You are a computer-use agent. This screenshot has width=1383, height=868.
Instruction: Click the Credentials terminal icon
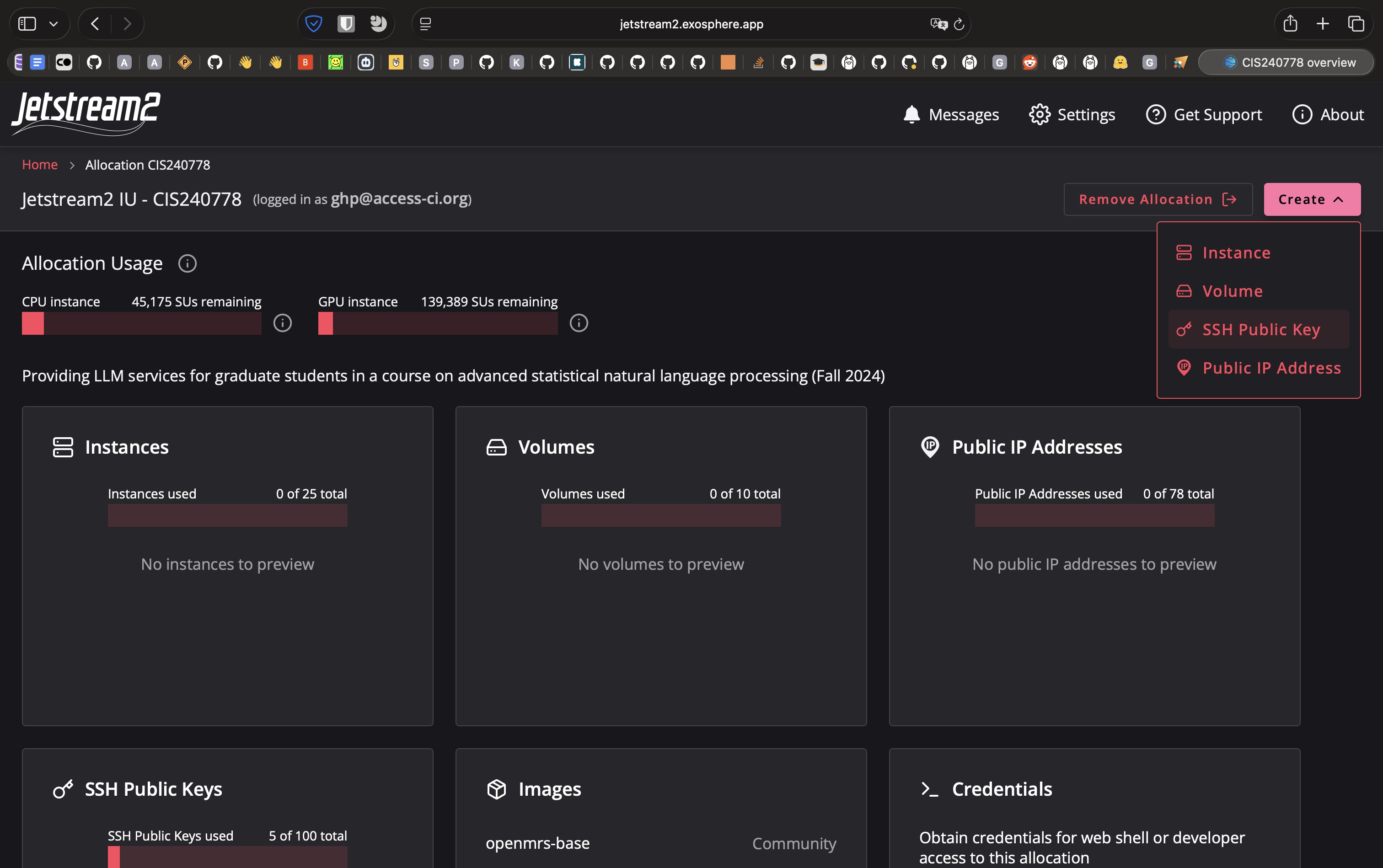pos(929,789)
